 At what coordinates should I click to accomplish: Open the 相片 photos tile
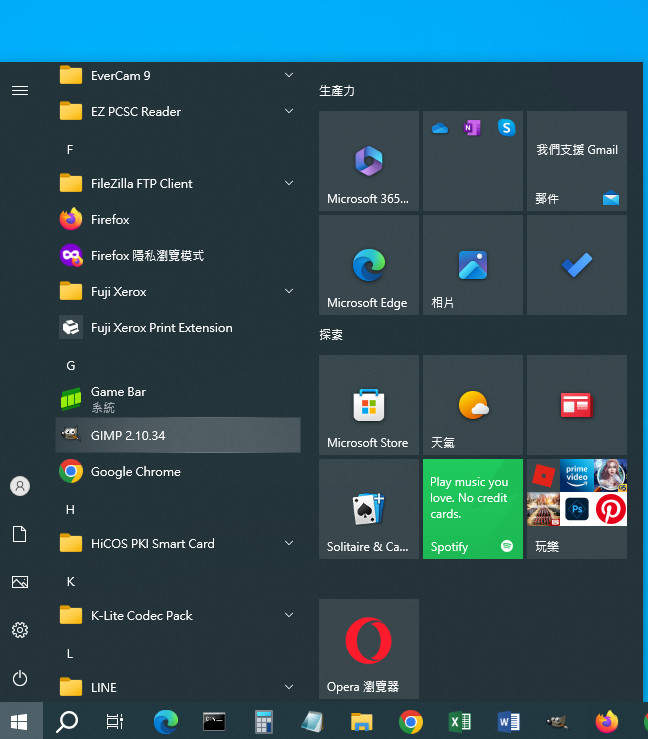(x=473, y=265)
